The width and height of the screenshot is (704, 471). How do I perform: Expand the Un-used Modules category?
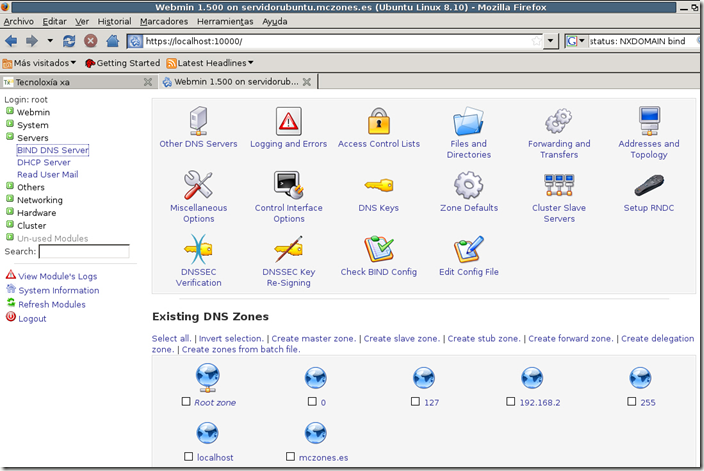(x=10, y=237)
